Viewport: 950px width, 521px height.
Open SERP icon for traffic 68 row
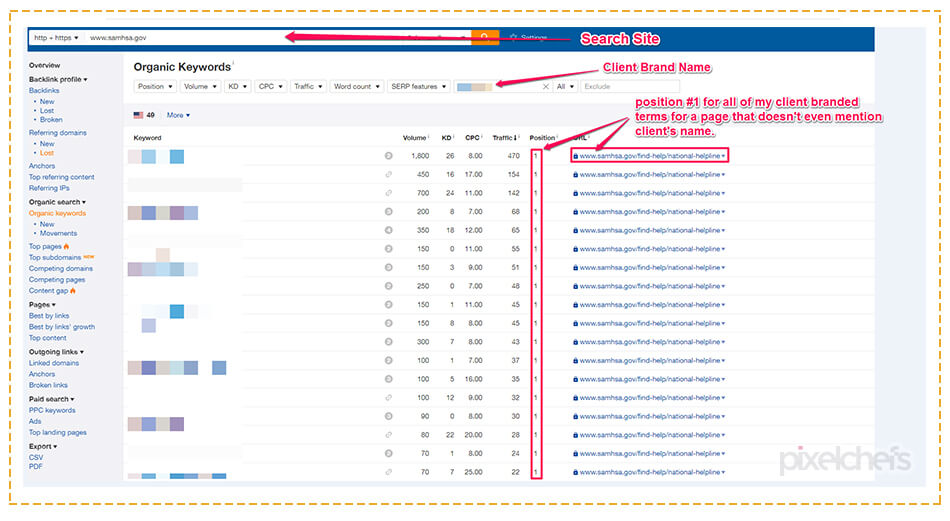[388, 211]
